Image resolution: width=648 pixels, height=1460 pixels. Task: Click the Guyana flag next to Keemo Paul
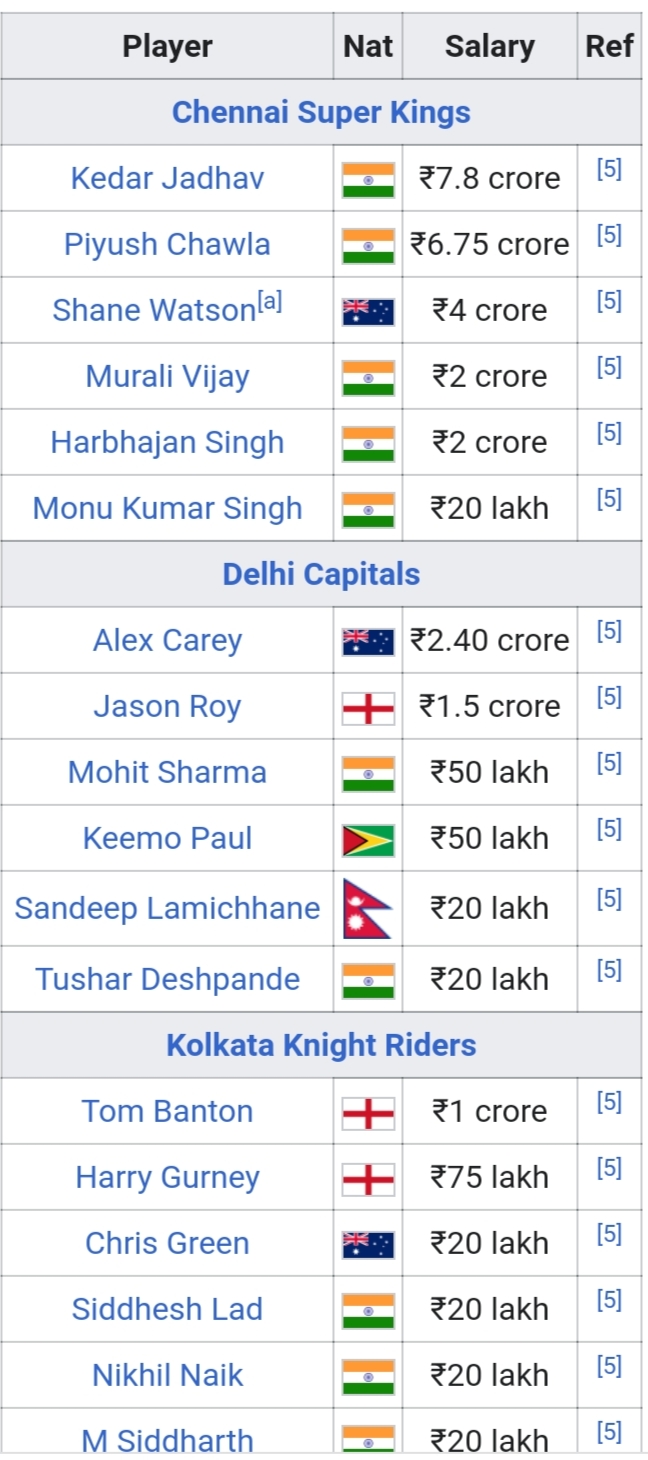(368, 840)
